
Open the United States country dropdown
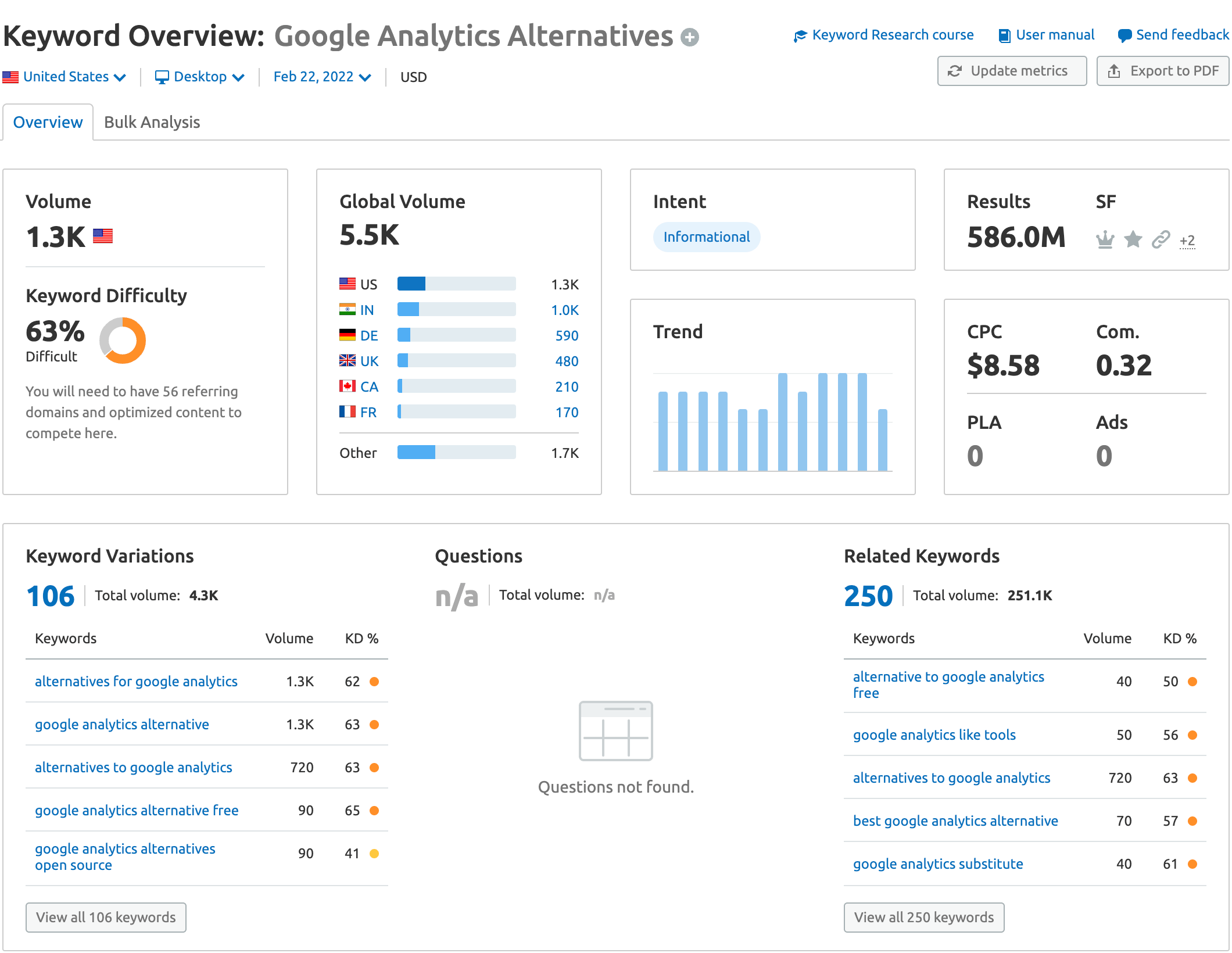tap(65, 77)
